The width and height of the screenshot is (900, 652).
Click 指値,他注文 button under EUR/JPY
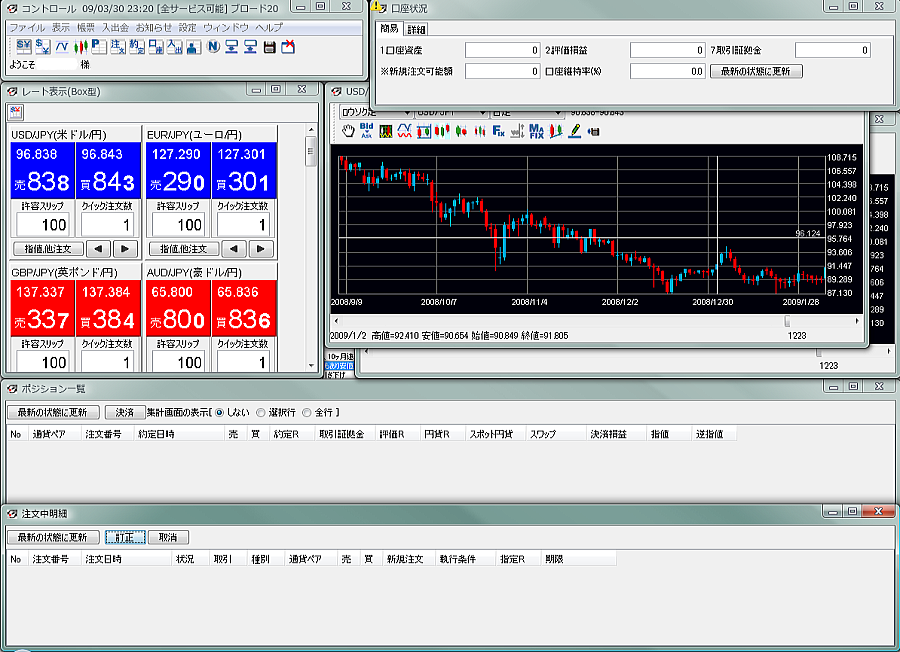tap(184, 249)
